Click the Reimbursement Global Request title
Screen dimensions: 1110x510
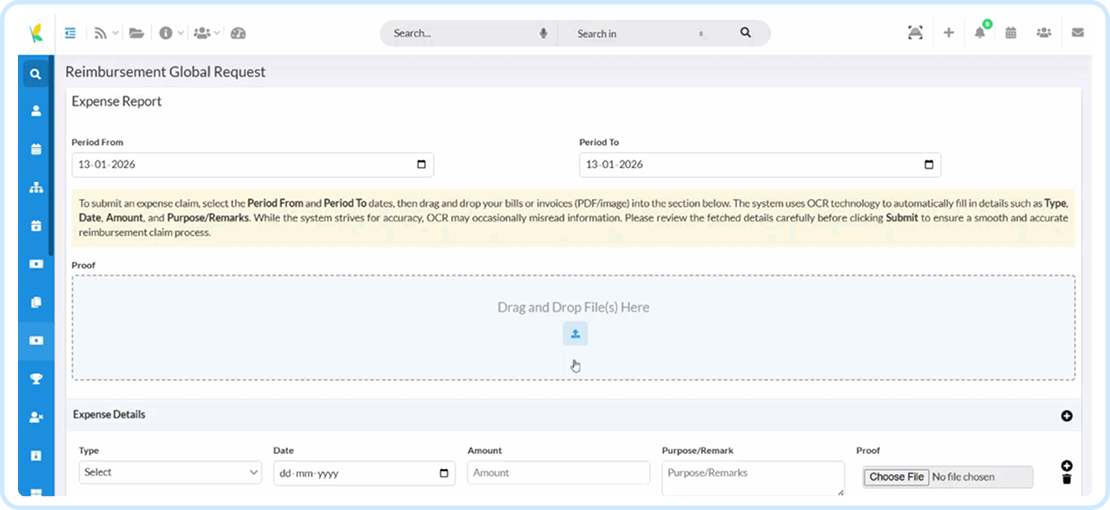pyautogui.click(x=166, y=72)
